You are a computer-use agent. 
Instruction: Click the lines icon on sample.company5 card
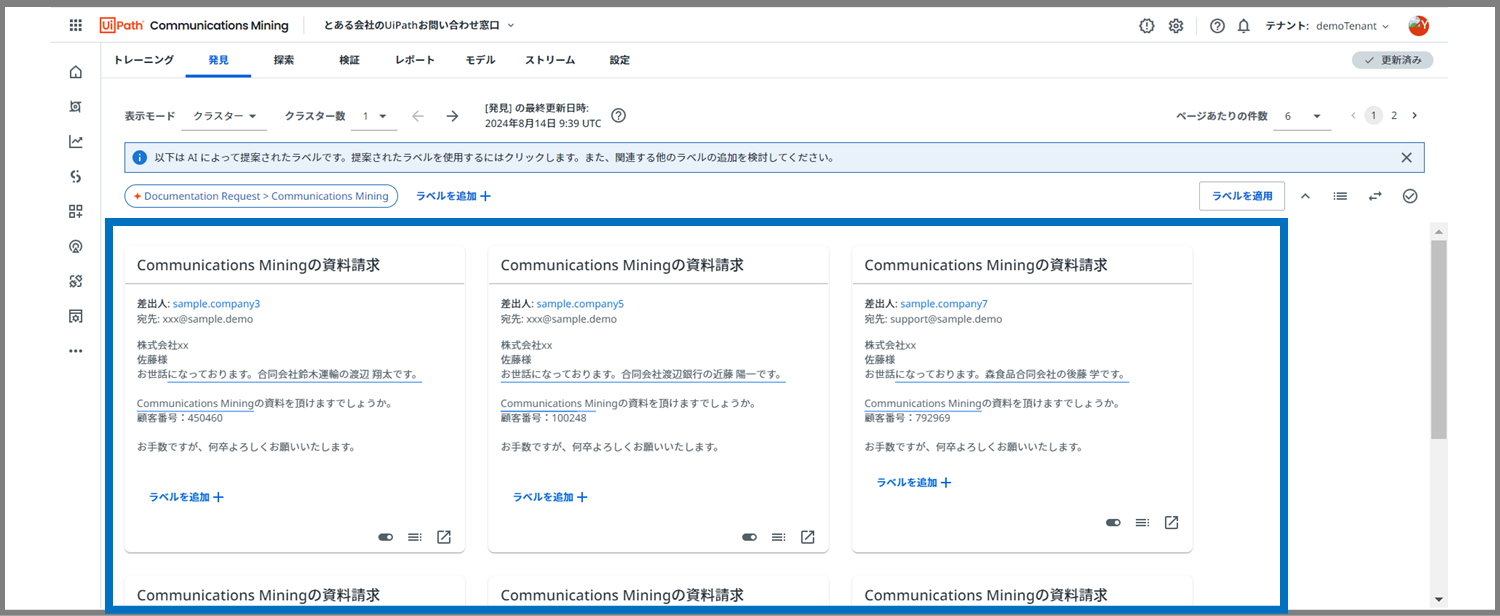click(x=779, y=537)
